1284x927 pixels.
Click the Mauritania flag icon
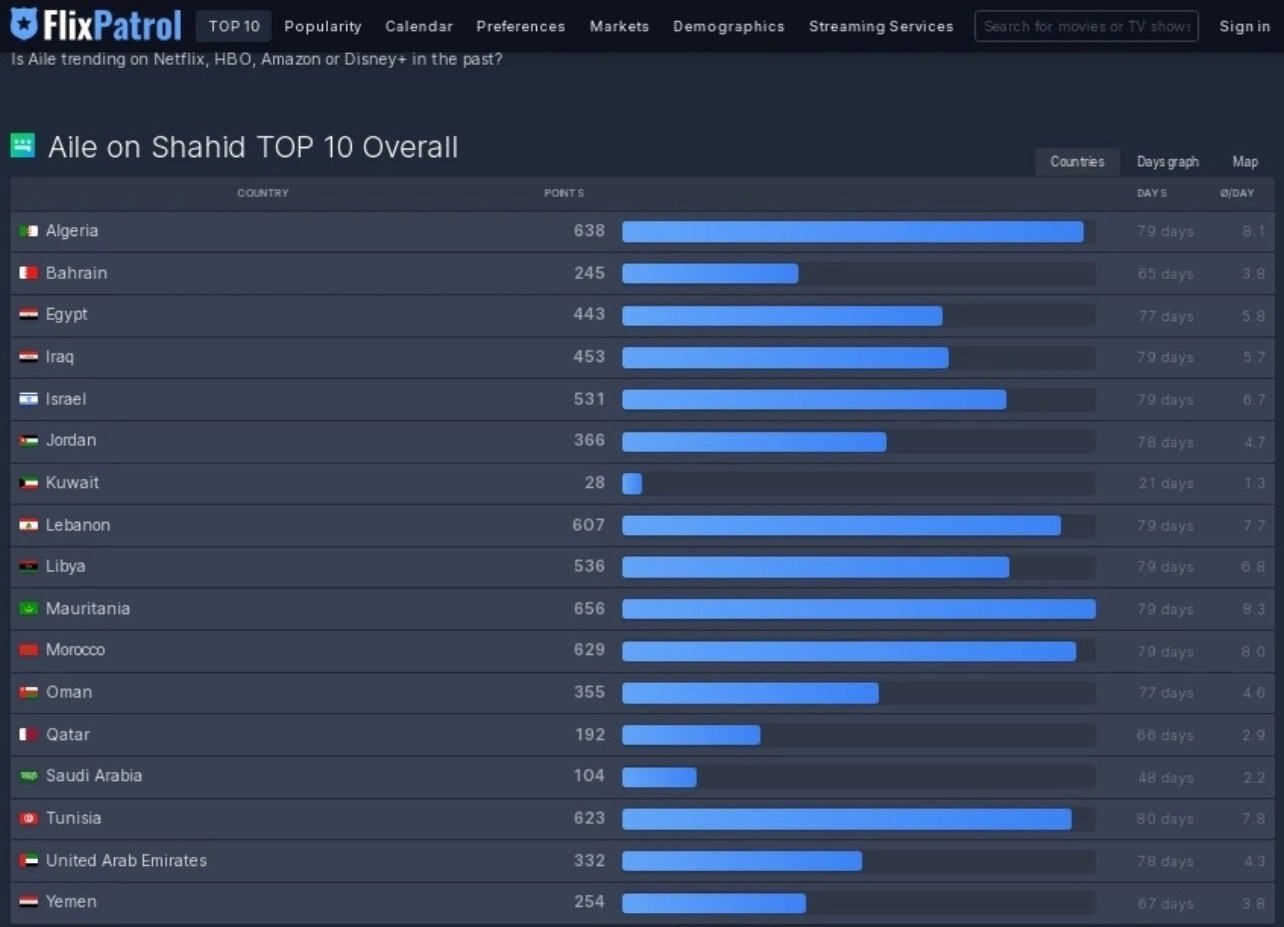click(29, 609)
